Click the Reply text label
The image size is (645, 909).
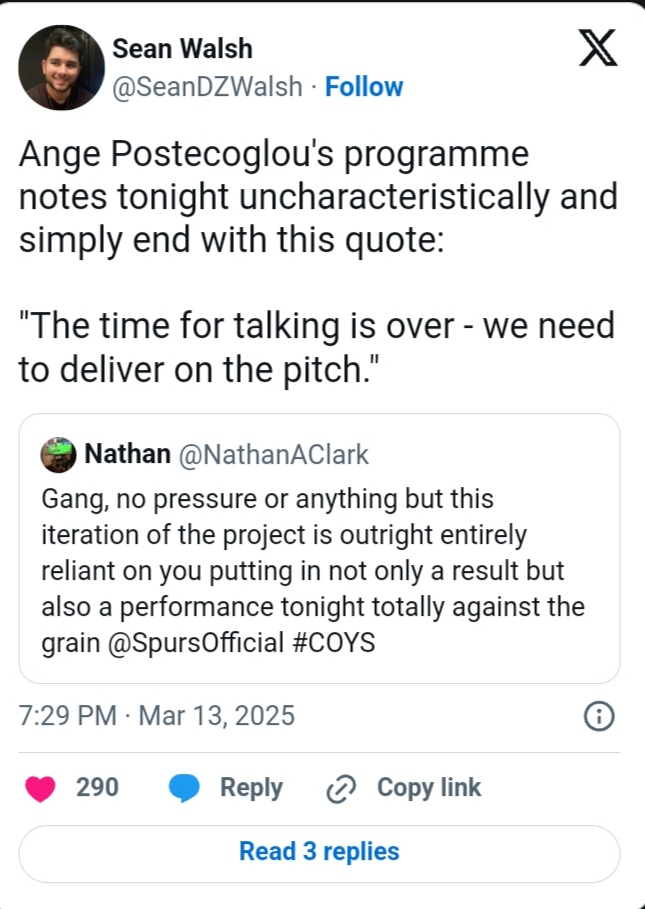[251, 788]
